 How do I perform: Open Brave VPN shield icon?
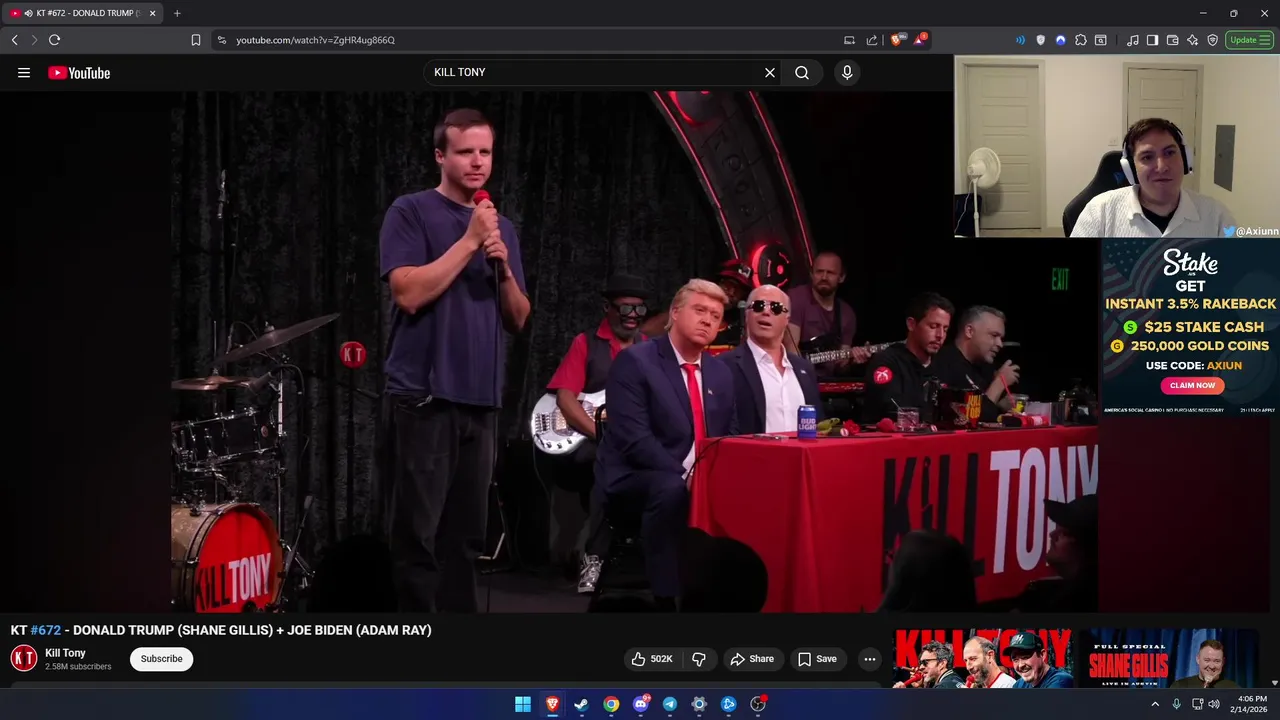click(x=1213, y=40)
